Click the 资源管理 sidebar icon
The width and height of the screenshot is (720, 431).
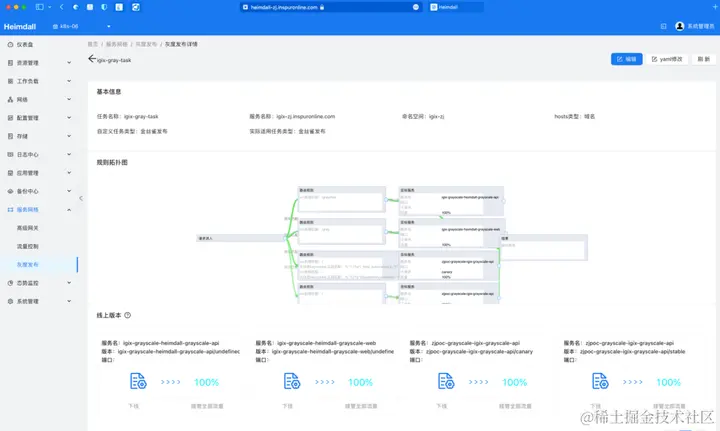[x=10, y=63]
